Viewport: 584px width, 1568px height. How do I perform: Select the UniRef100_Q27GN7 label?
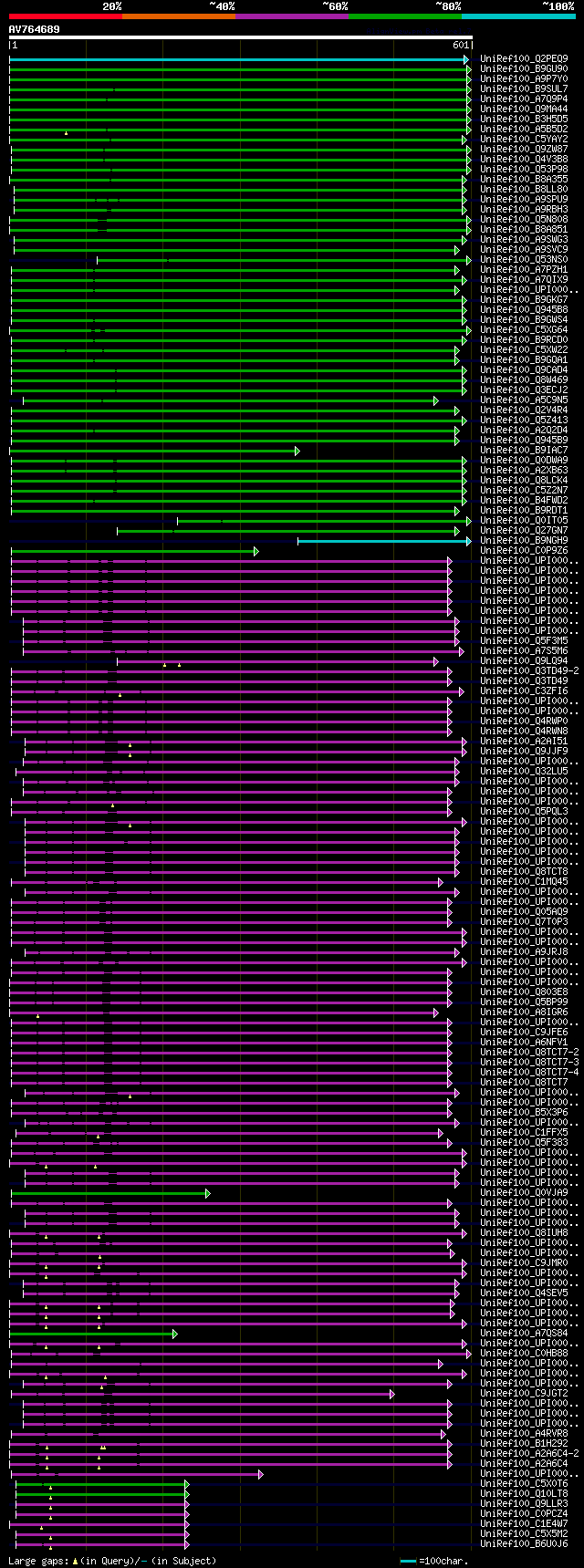524,530
